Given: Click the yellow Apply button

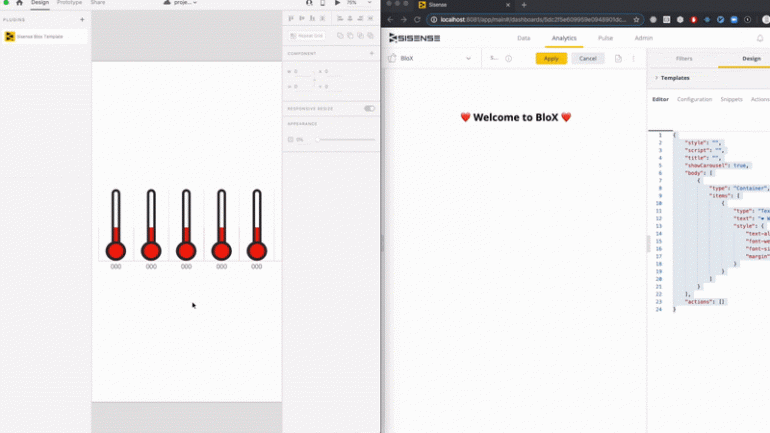Looking at the screenshot, I should point(551,59).
